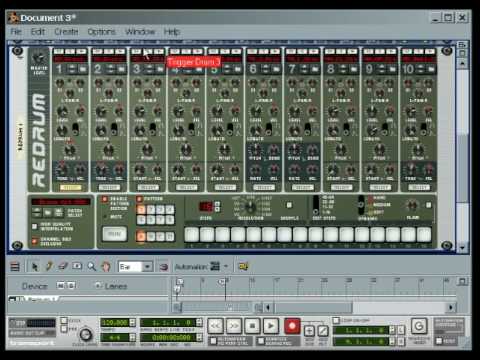Click the yellow follow-song icon in toolbar
This screenshot has width=480, height=360.
(243, 266)
